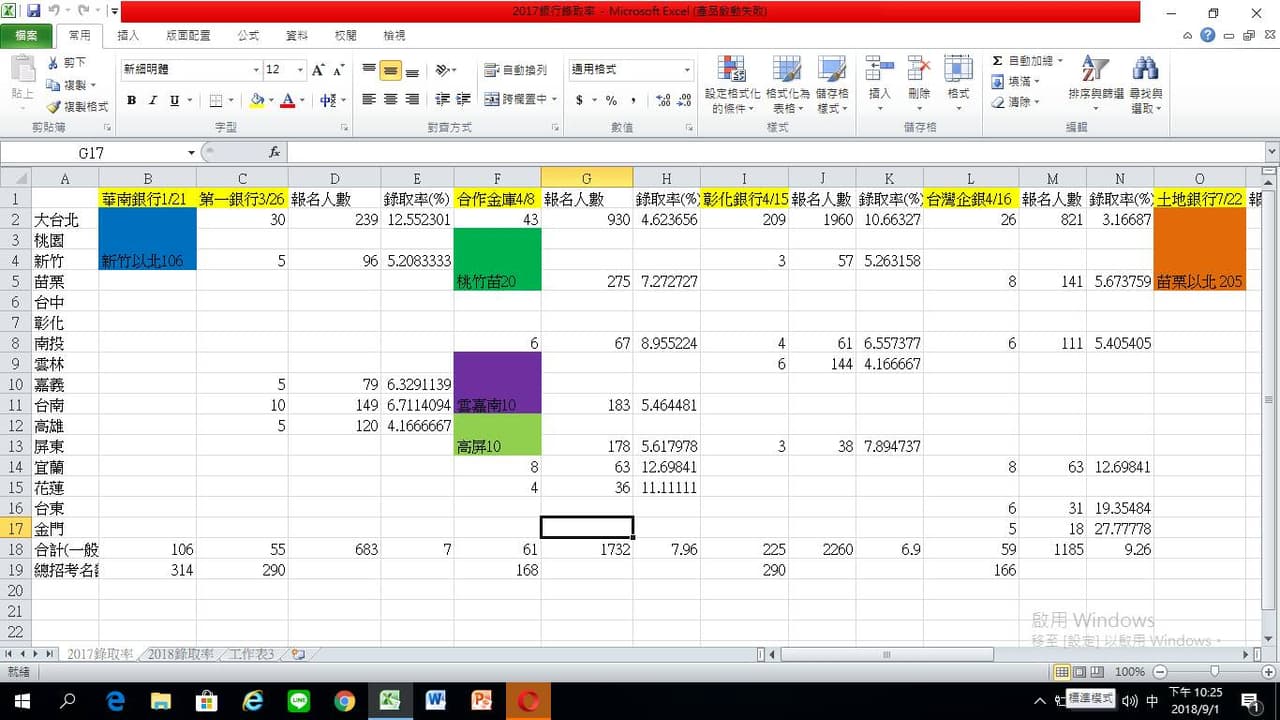The height and width of the screenshot is (720, 1280).
Task: Switch to Formulas (公式) tab
Action: tap(248, 35)
